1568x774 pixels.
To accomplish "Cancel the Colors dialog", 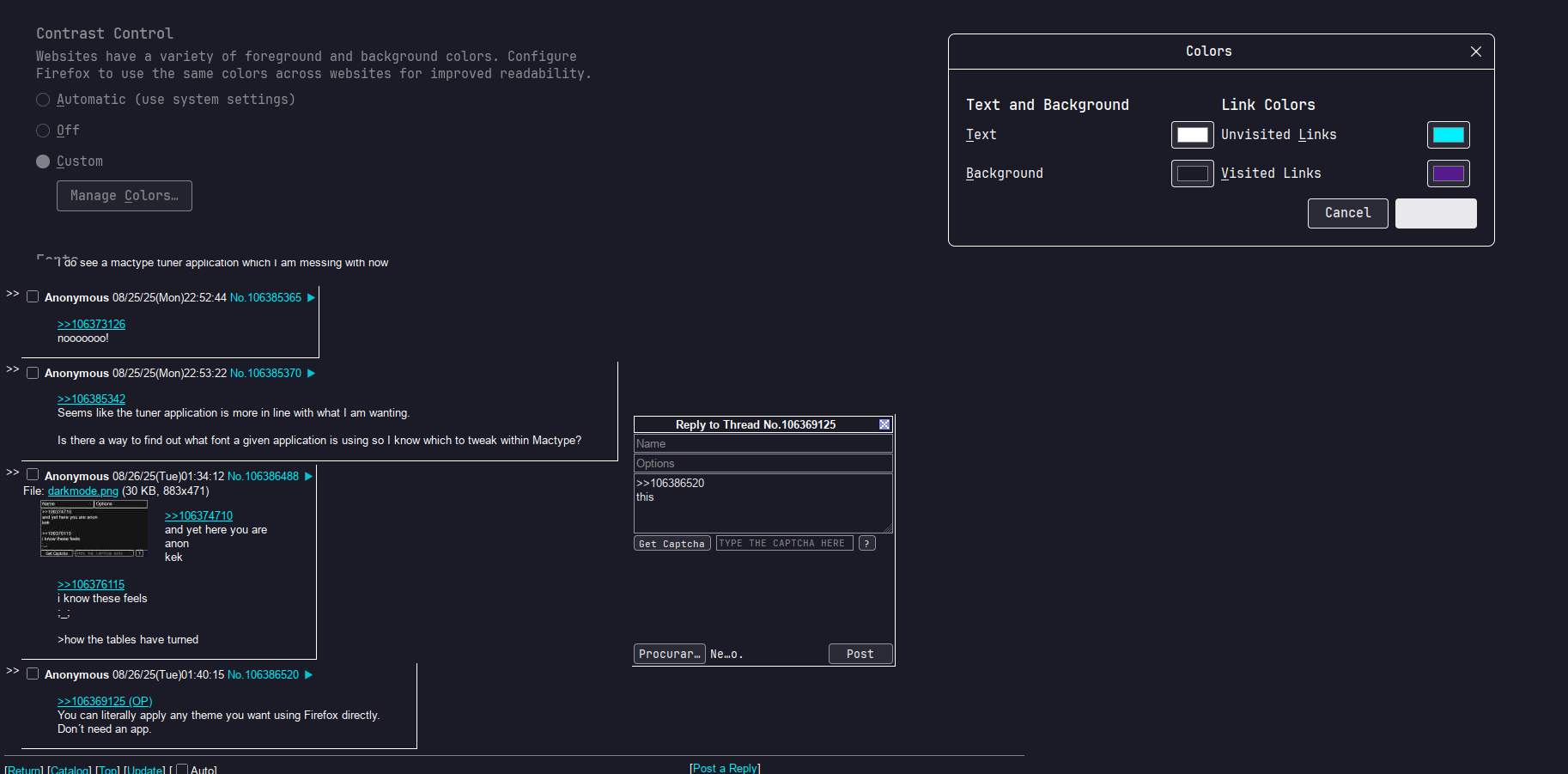I will click(x=1347, y=213).
